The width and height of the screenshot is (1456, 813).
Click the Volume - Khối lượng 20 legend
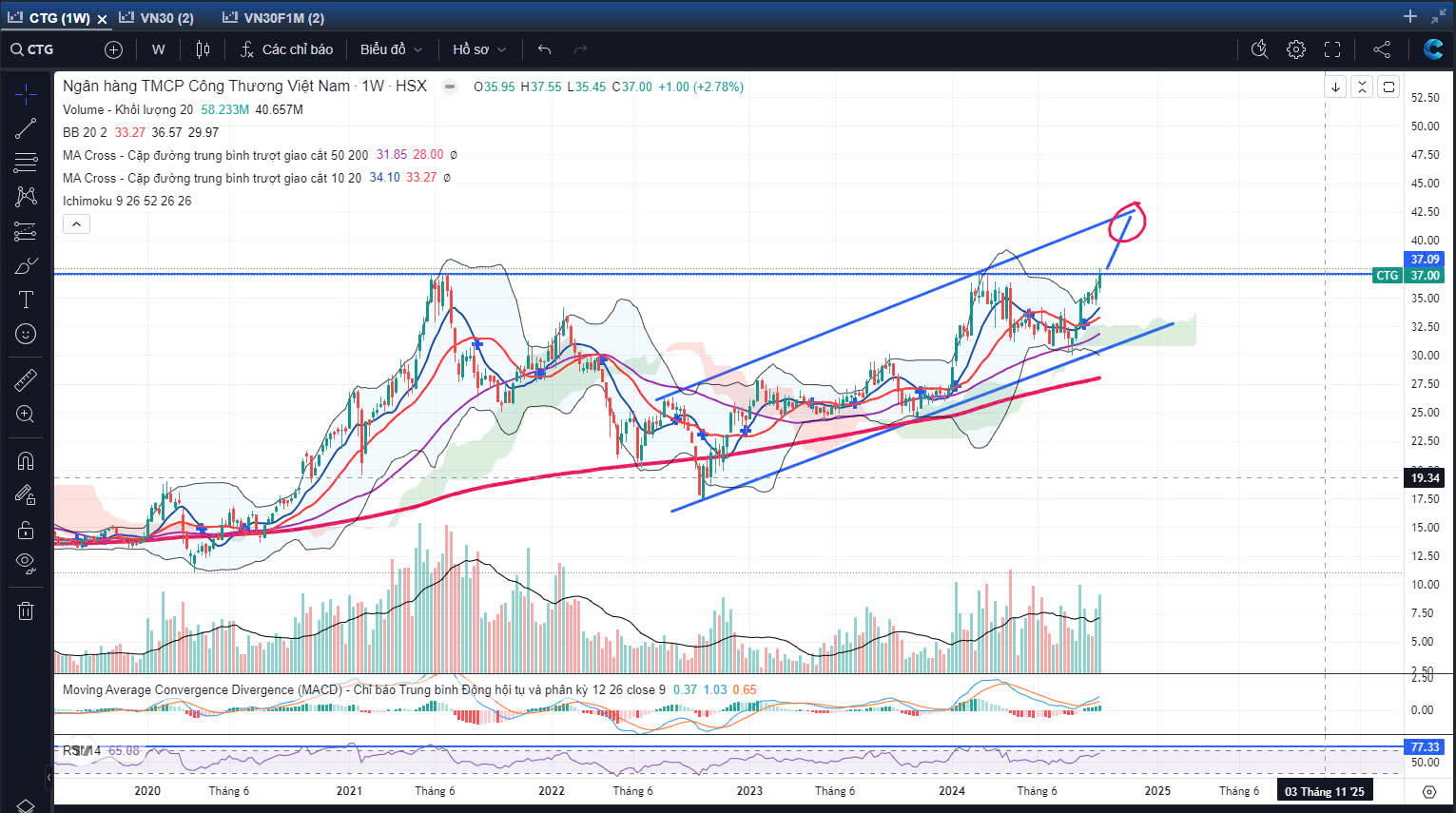[x=127, y=109]
